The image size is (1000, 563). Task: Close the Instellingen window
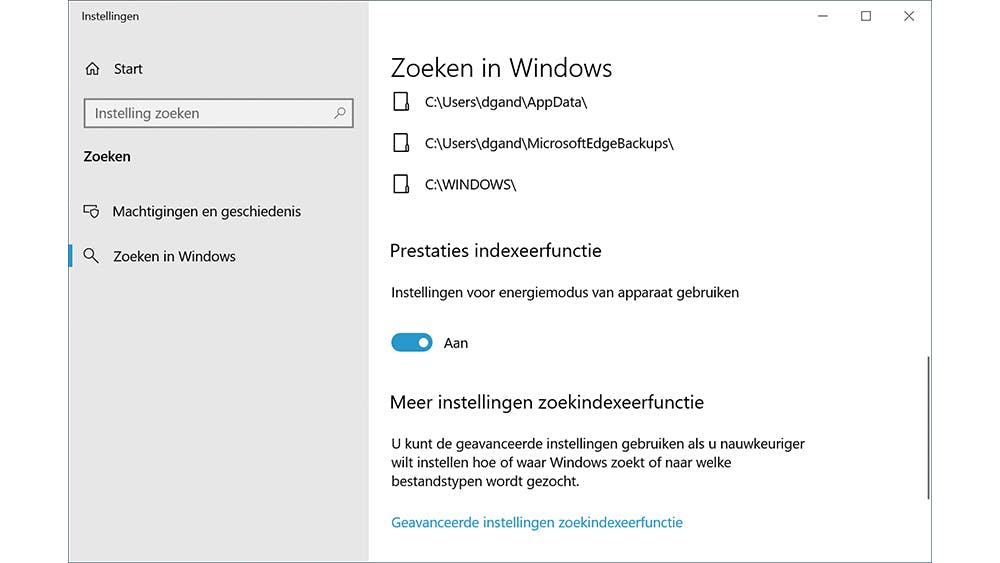(909, 16)
